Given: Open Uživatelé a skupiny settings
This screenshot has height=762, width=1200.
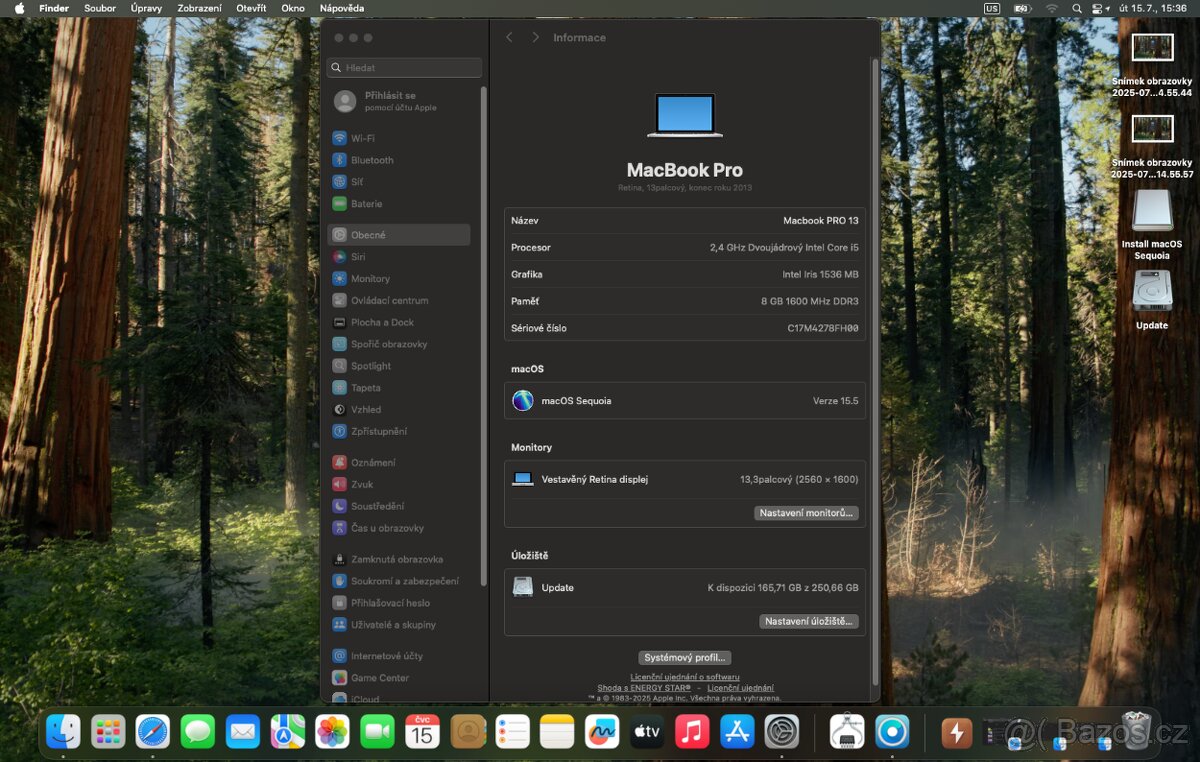Looking at the screenshot, I should pyautogui.click(x=398, y=625).
